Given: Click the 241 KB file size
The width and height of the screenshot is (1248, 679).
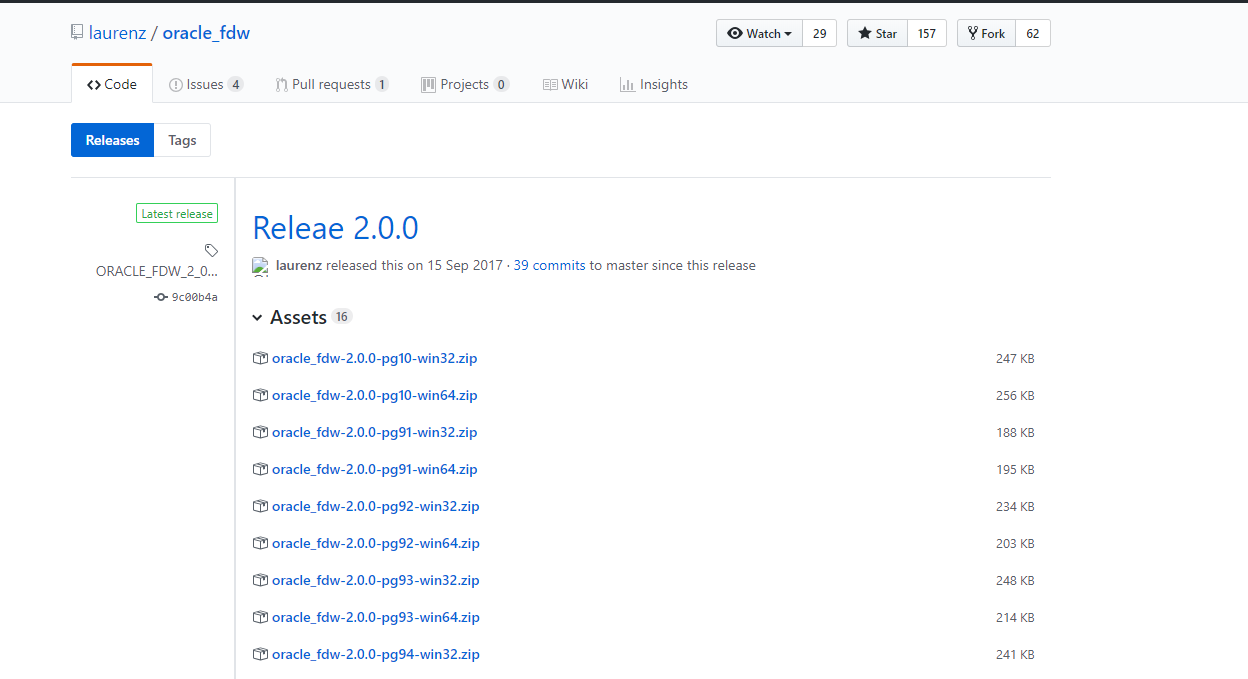Looking at the screenshot, I should [x=1015, y=654].
